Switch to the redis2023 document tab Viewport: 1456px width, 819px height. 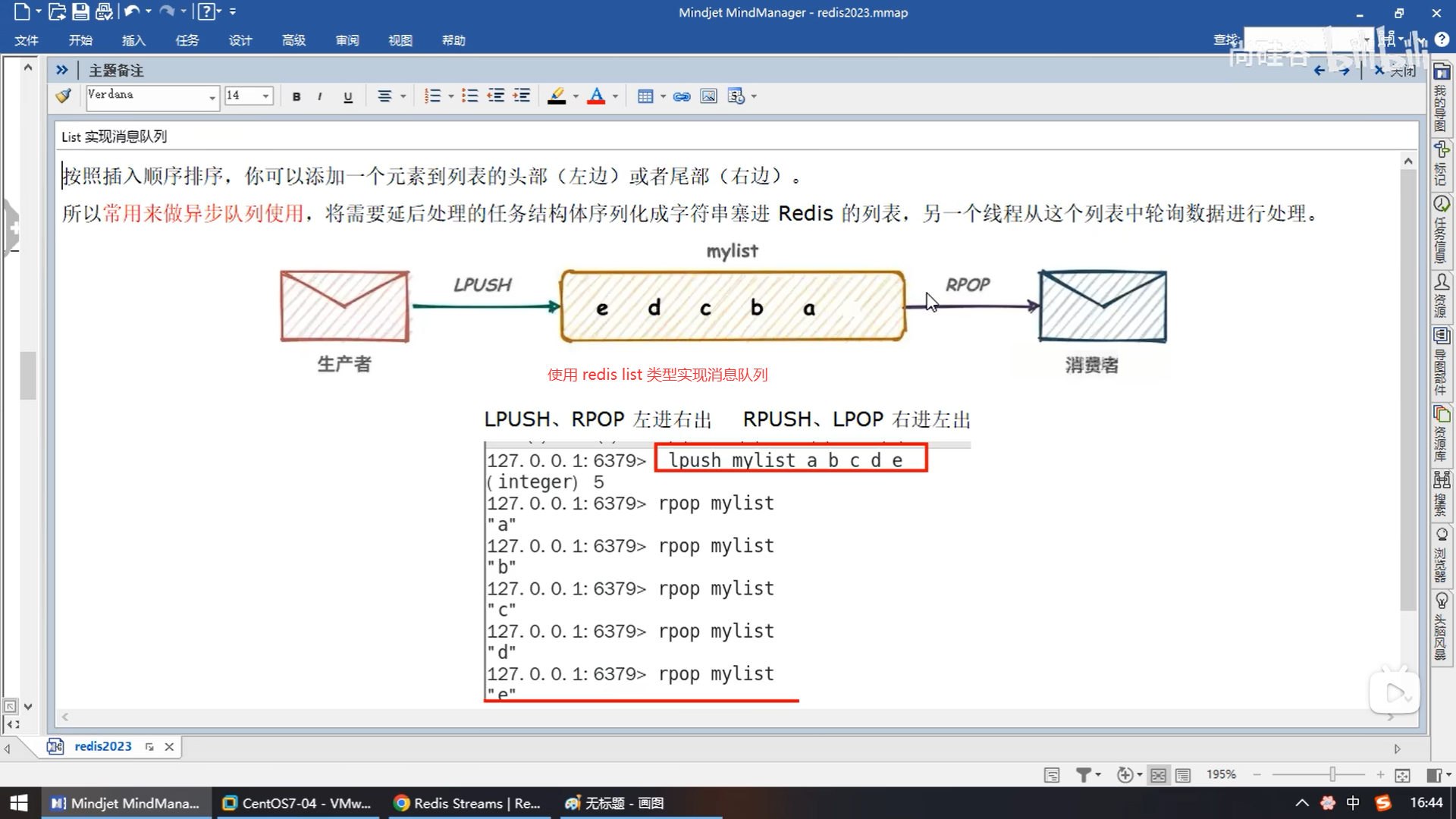click(x=102, y=746)
